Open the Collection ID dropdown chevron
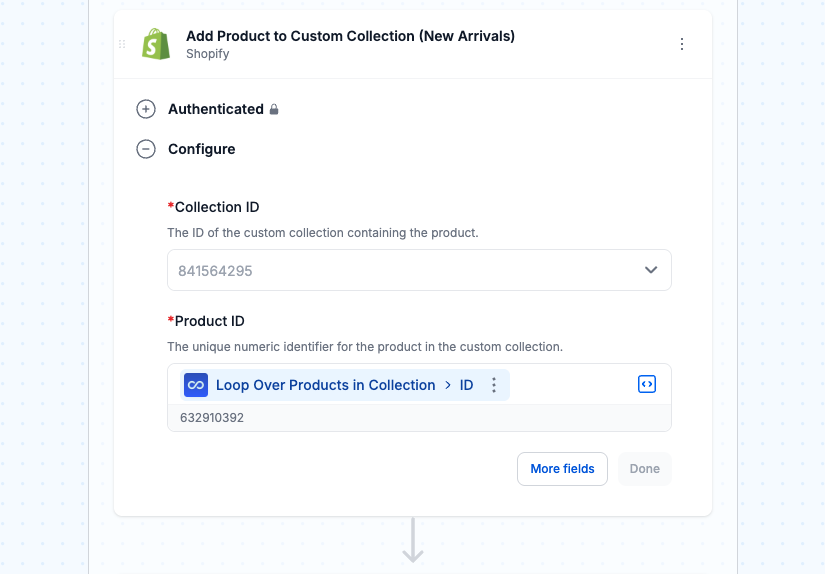The width and height of the screenshot is (825, 574). [x=651, y=270]
